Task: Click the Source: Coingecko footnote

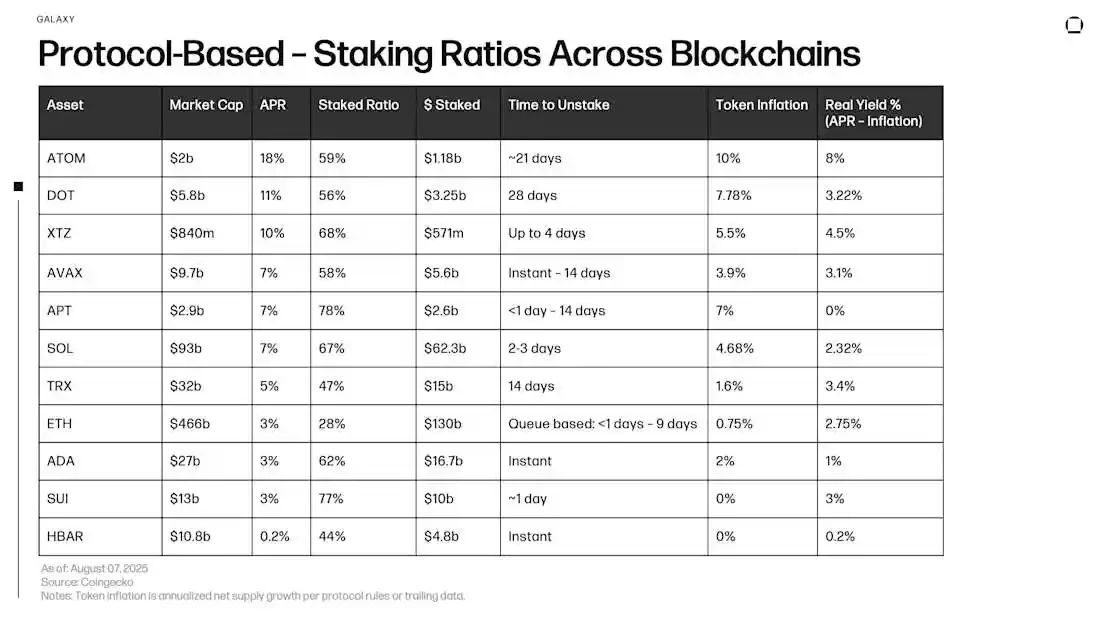Action: tap(87, 582)
